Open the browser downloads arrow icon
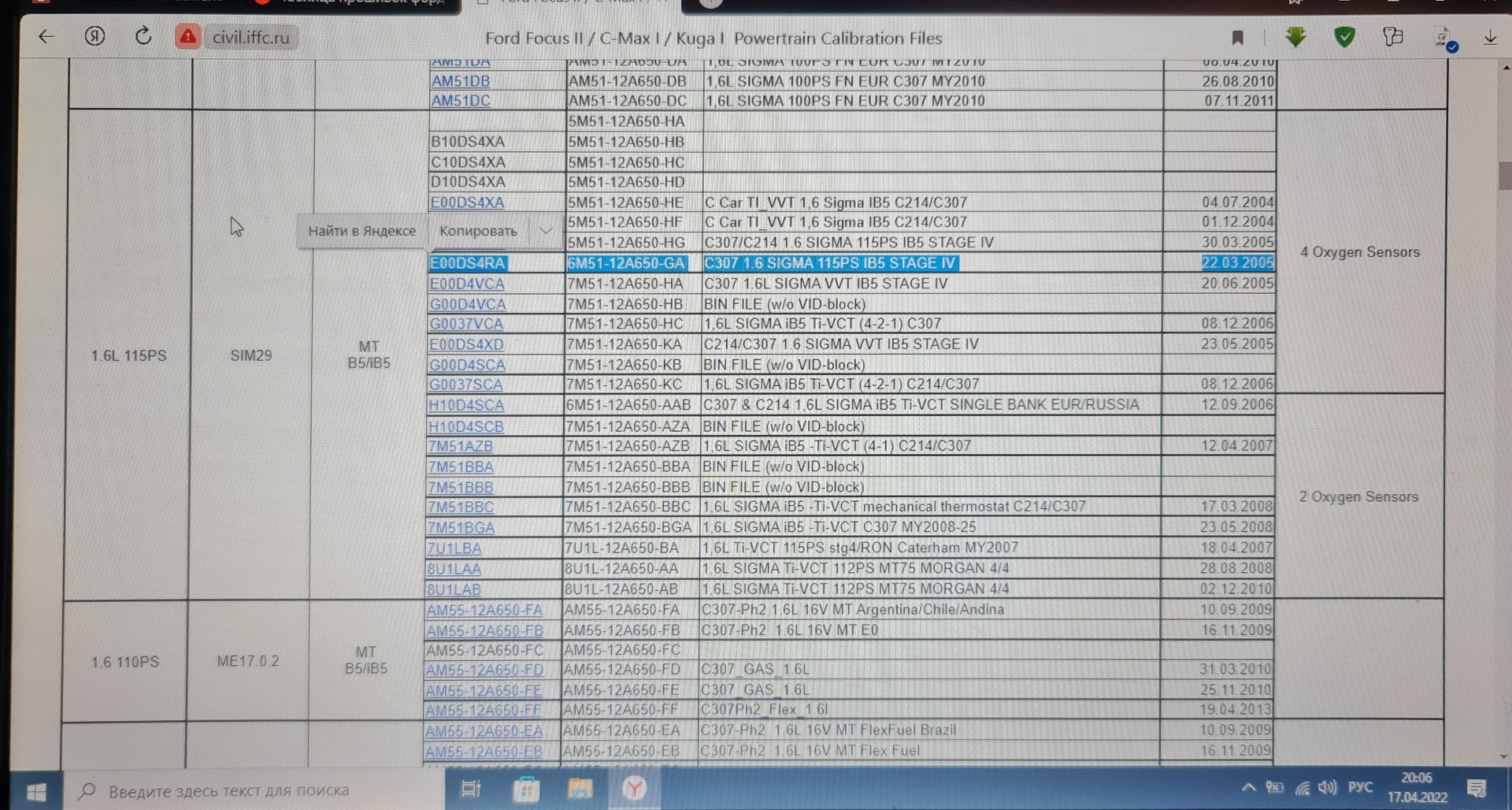The height and width of the screenshot is (810, 1512). pos(1490,38)
